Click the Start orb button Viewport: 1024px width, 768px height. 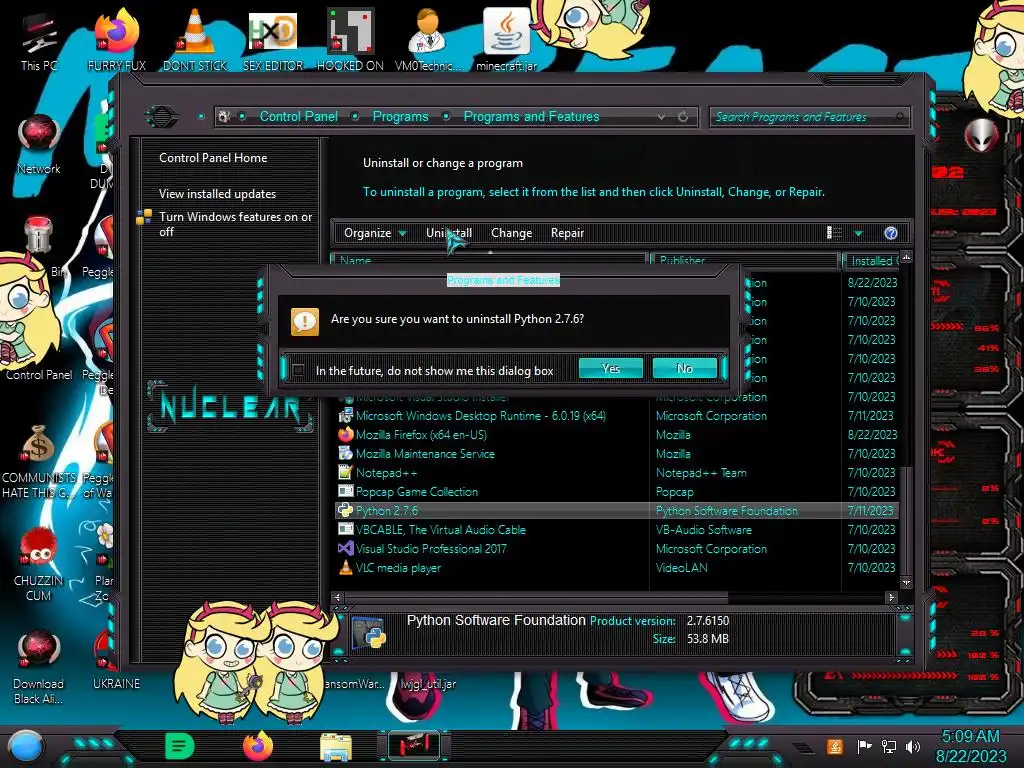pos(25,746)
